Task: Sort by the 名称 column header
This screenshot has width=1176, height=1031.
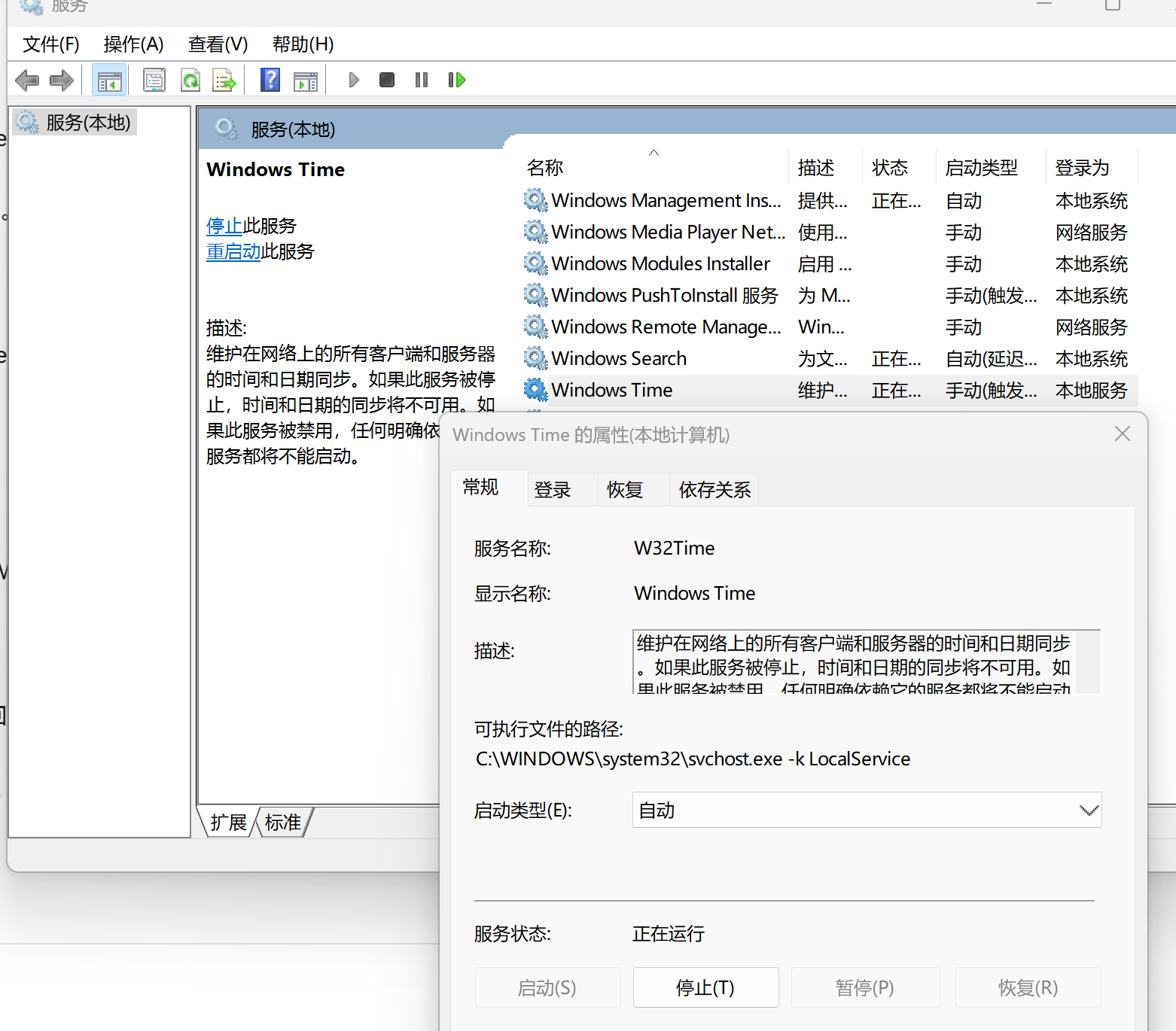Action: tap(654, 167)
